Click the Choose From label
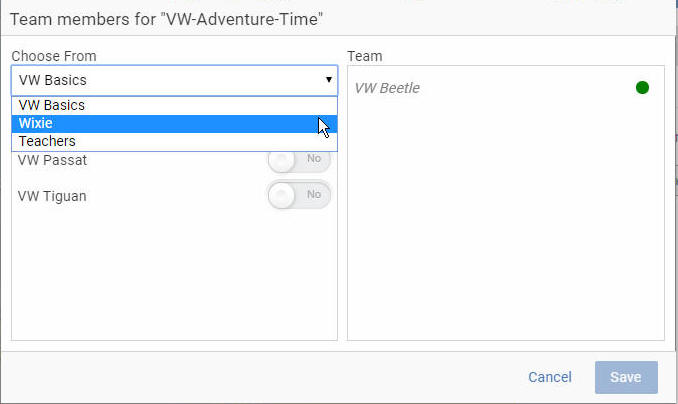 [x=54, y=56]
